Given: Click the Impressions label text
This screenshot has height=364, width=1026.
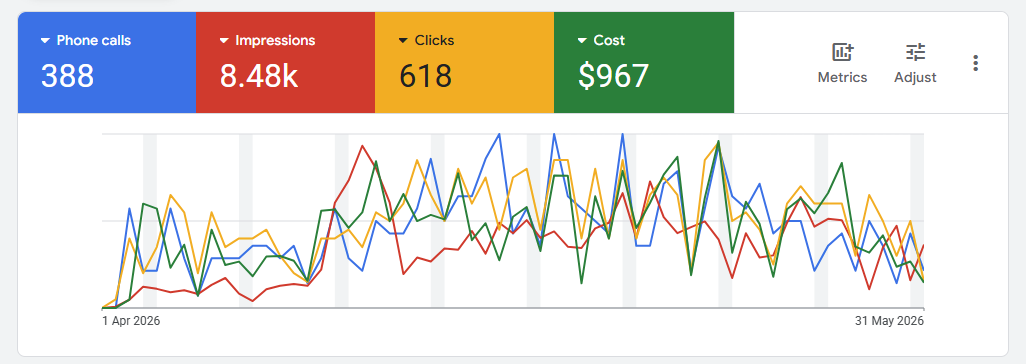Looking at the screenshot, I should click(x=275, y=41).
